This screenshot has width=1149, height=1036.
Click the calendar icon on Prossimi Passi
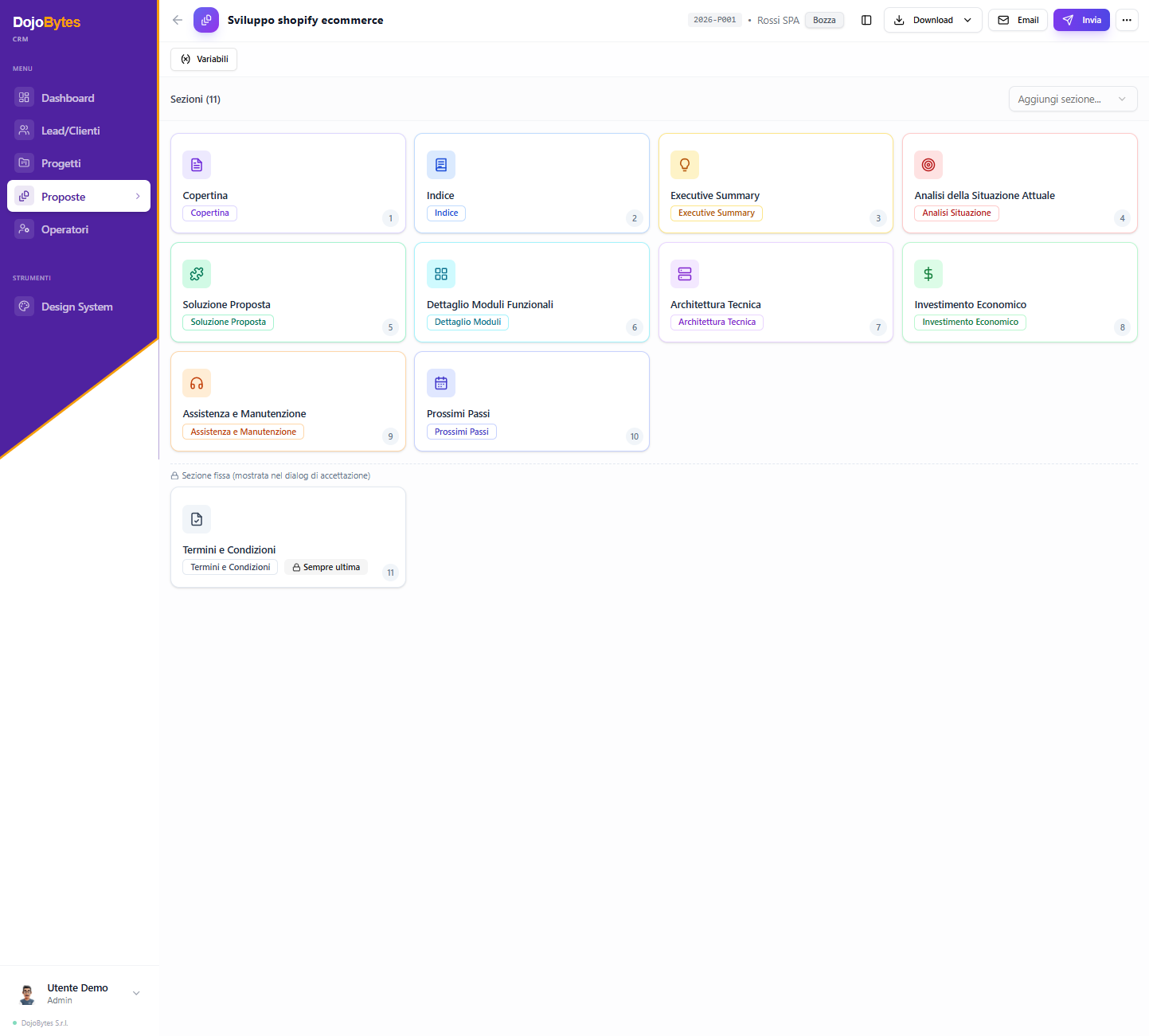[x=441, y=383]
